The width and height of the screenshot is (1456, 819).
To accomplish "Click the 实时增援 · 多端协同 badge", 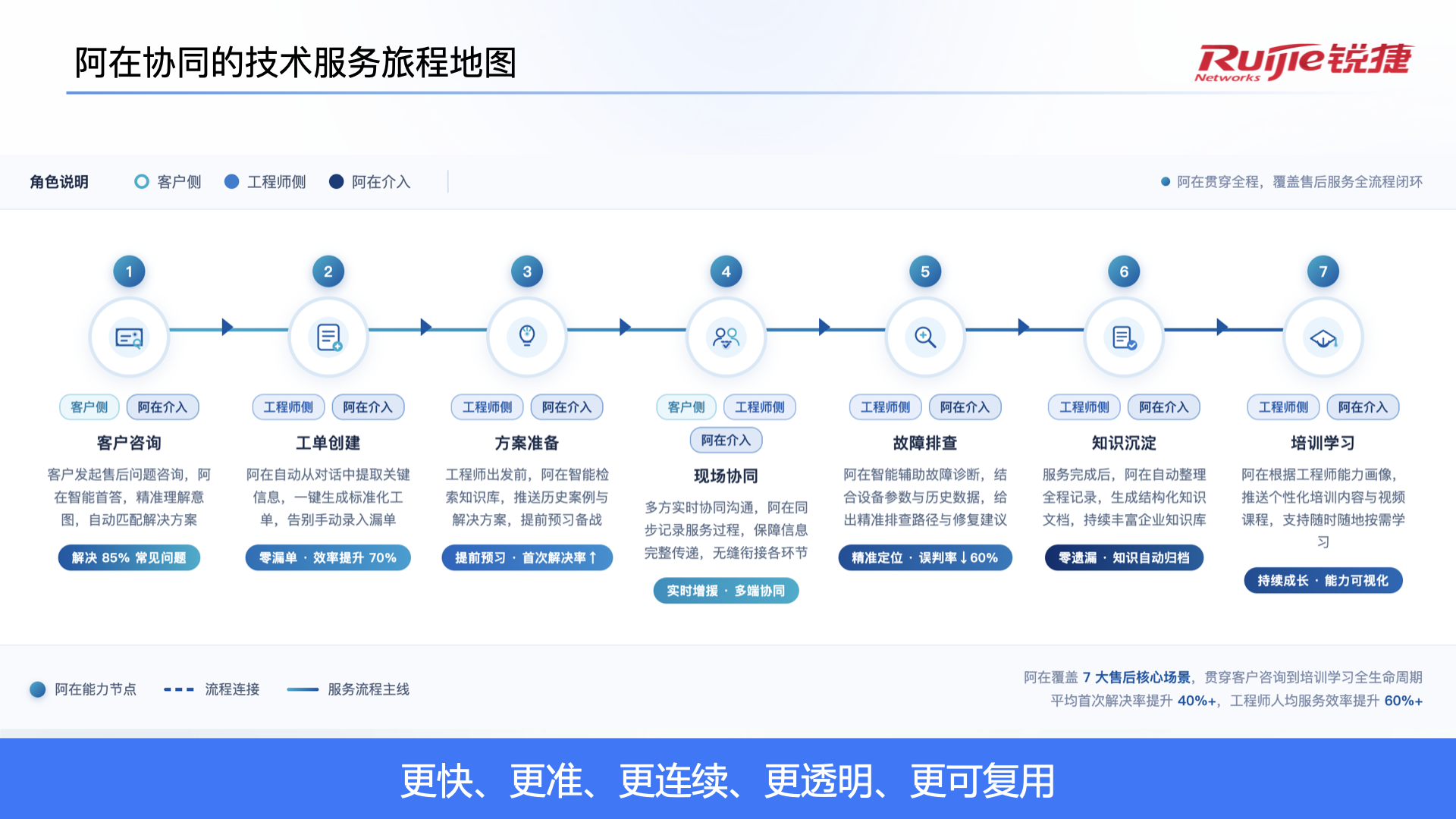I will [x=726, y=591].
